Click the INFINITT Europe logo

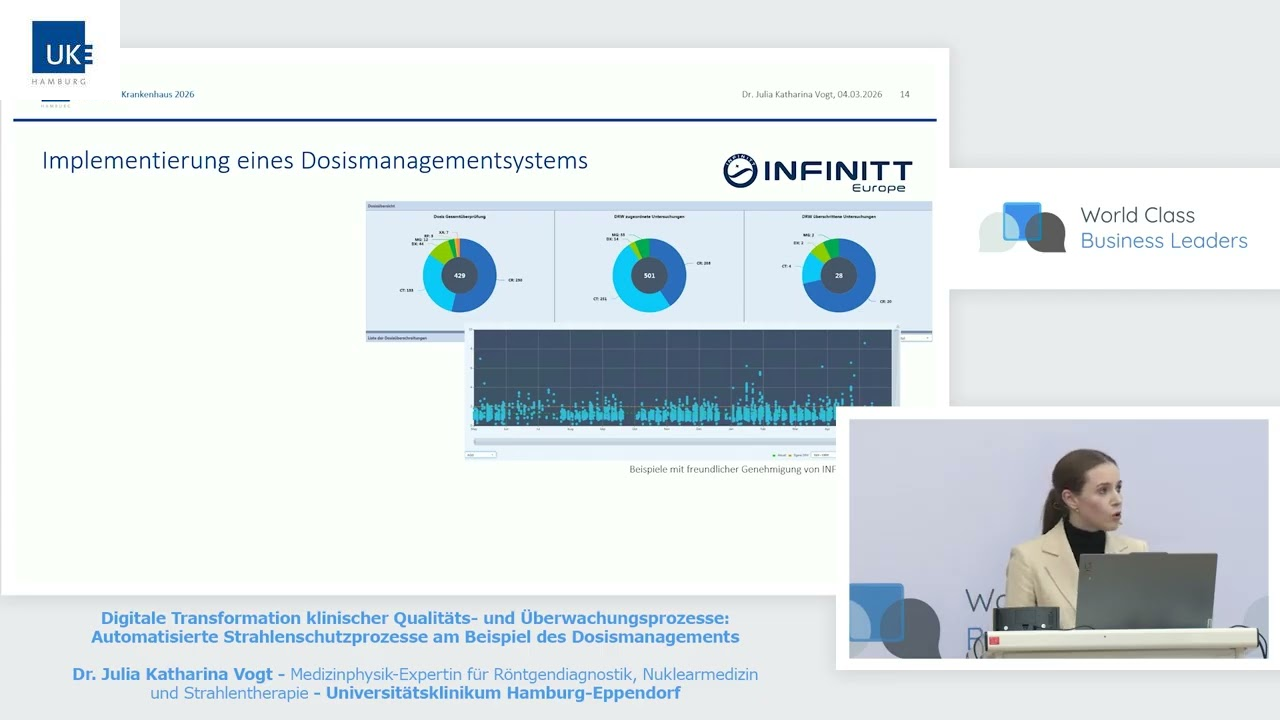click(817, 172)
